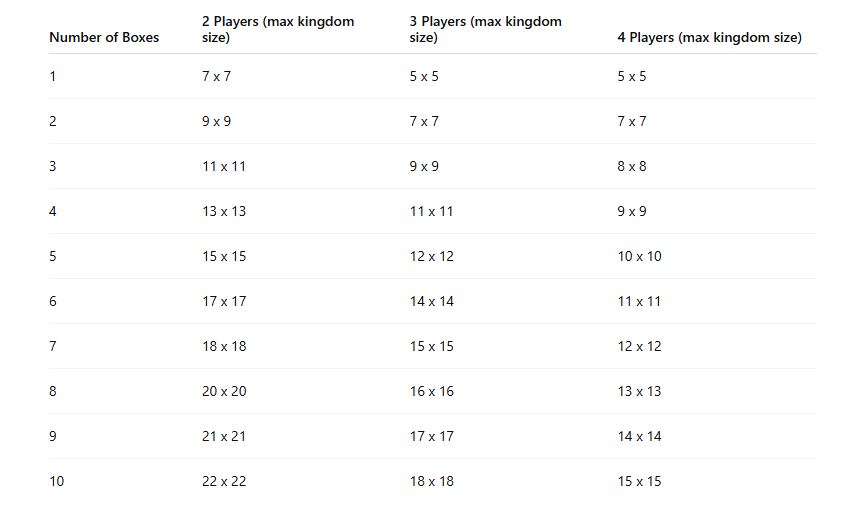Select the 12 x 12 cell under 3 Players

[432, 256]
